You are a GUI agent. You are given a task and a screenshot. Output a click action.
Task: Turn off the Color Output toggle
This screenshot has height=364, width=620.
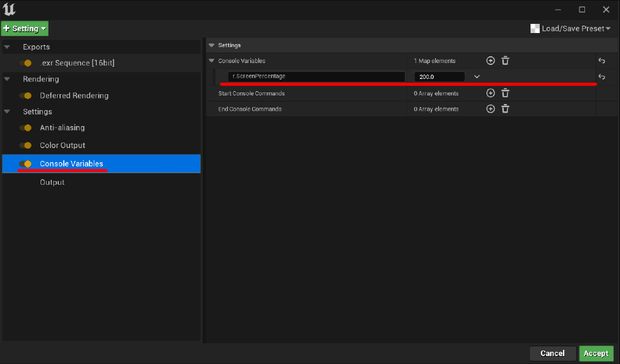26,145
